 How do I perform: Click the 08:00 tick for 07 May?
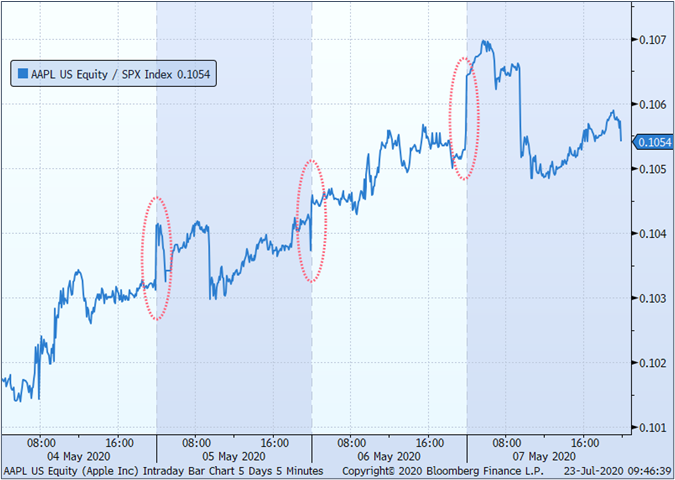pos(507,440)
